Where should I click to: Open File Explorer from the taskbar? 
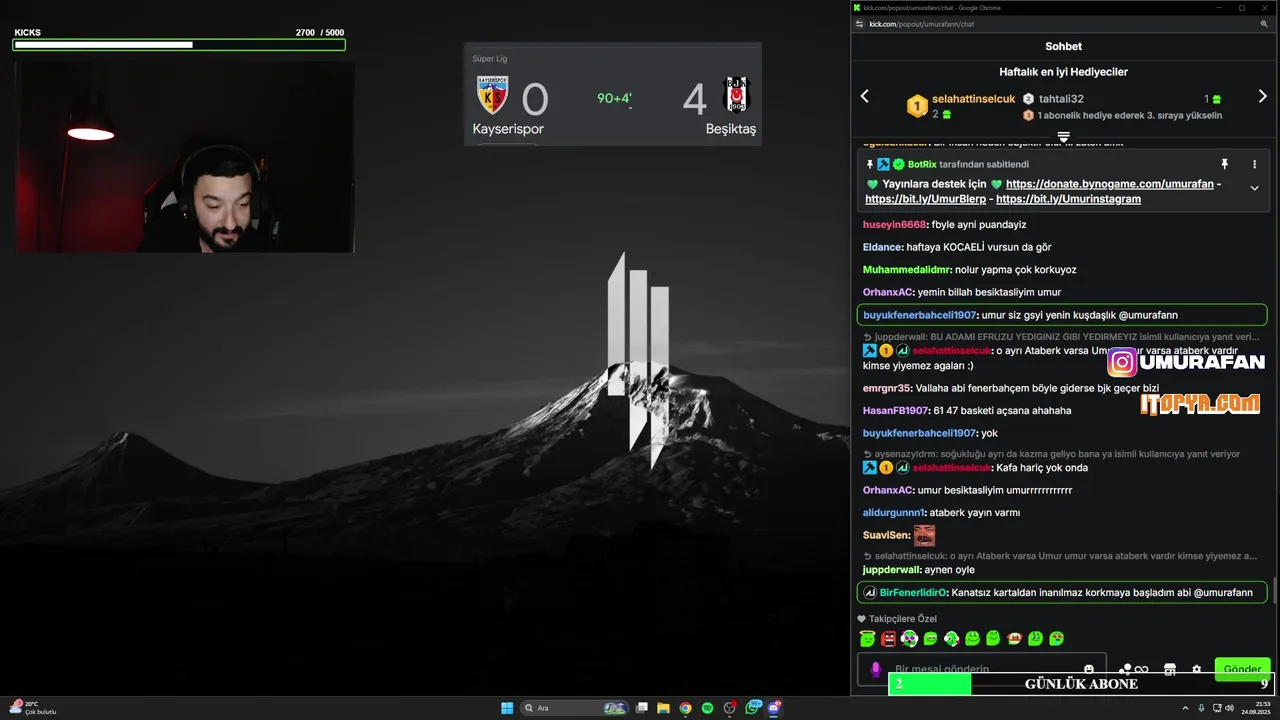coord(663,708)
